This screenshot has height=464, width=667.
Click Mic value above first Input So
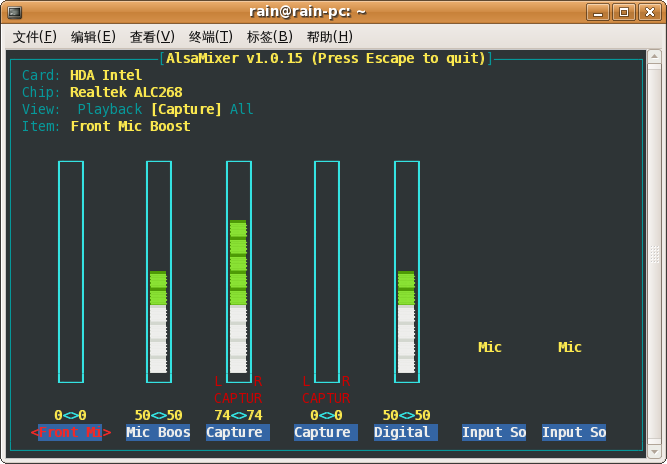[490, 347]
